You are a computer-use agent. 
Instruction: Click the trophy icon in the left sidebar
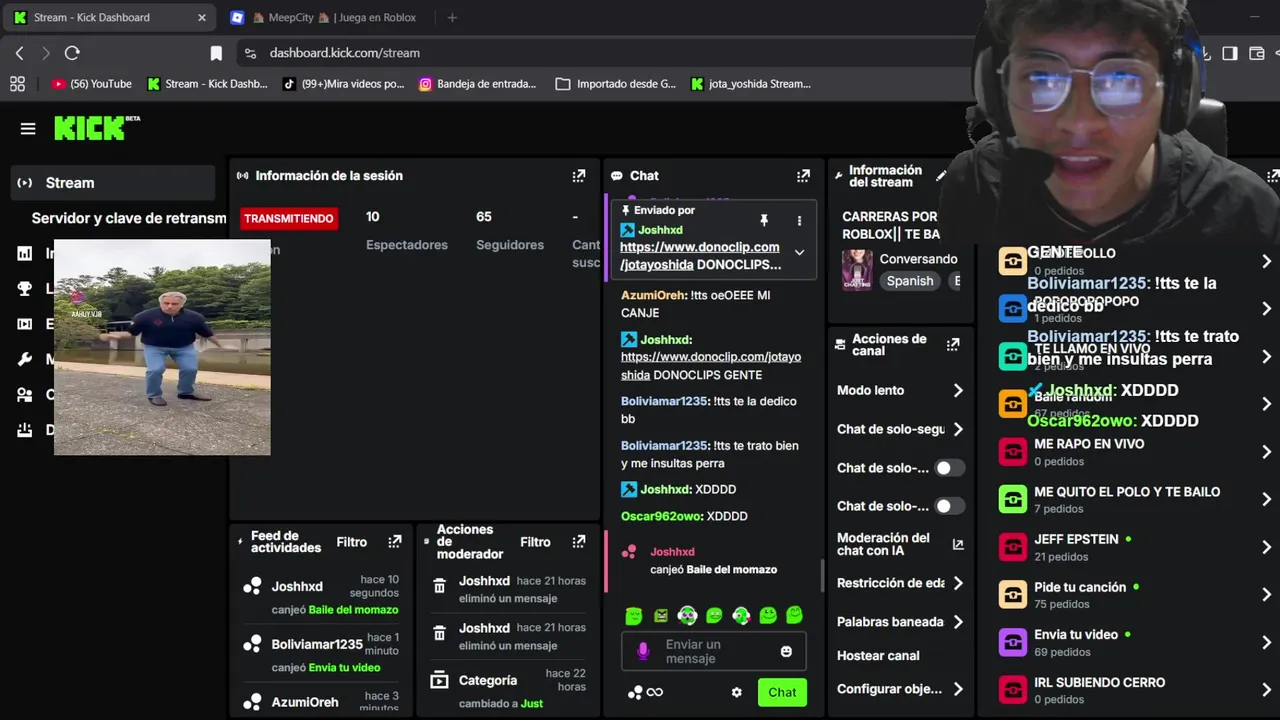pos(25,289)
